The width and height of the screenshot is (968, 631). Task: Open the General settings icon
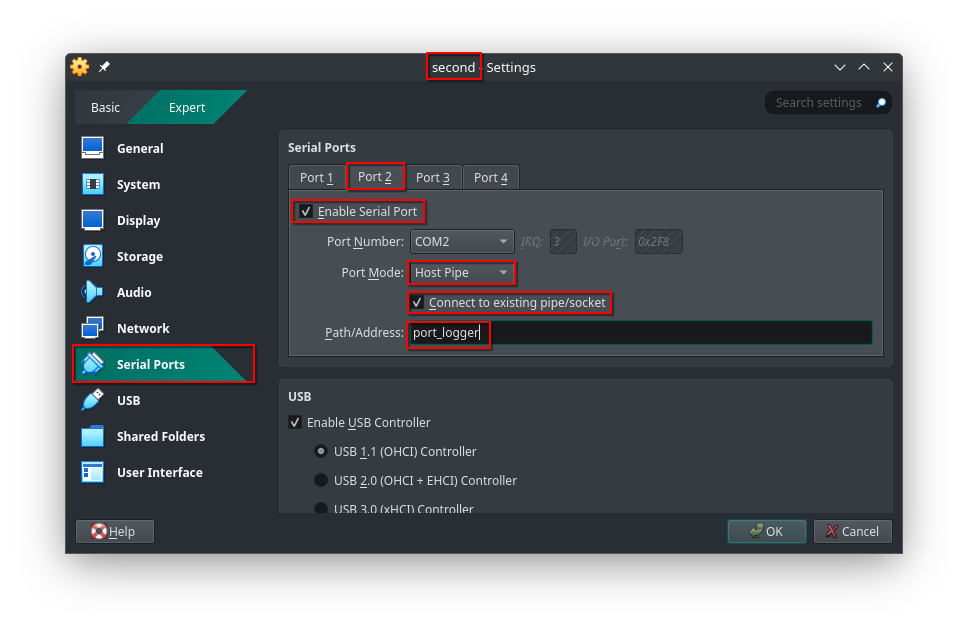[93, 148]
